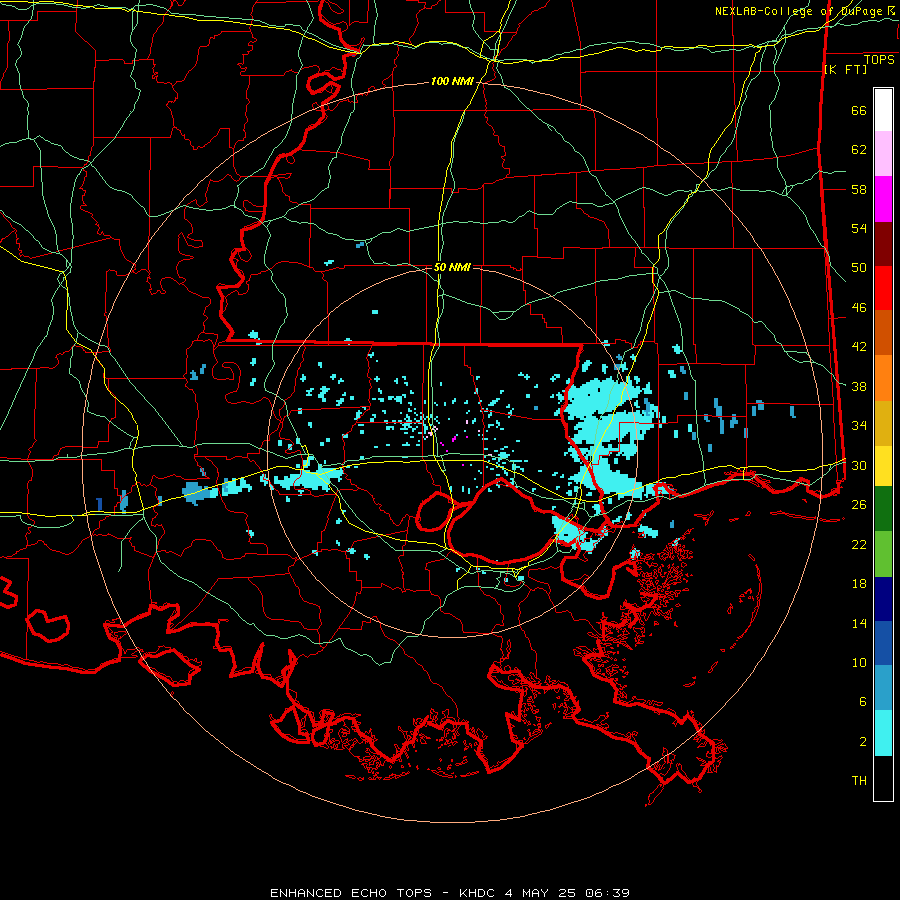Image resolution: width=900 pixels, height=900 pixels.
Task: Click the yellow 30 kft legend swatch
Action: click(883, 466)
